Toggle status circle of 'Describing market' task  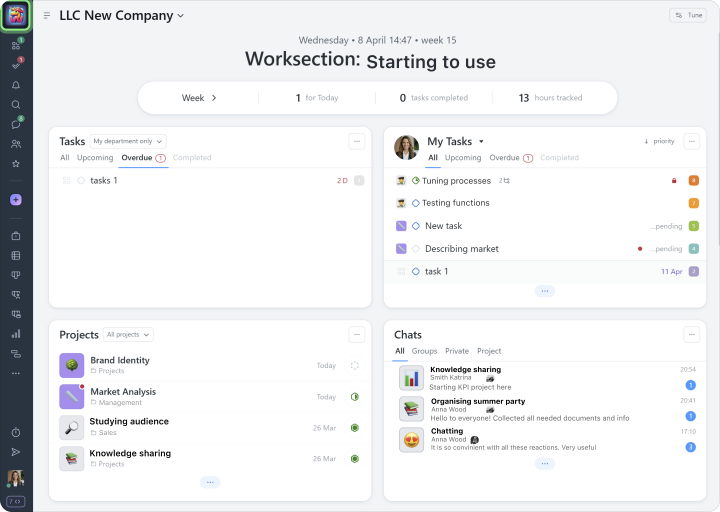coord(416,249)
